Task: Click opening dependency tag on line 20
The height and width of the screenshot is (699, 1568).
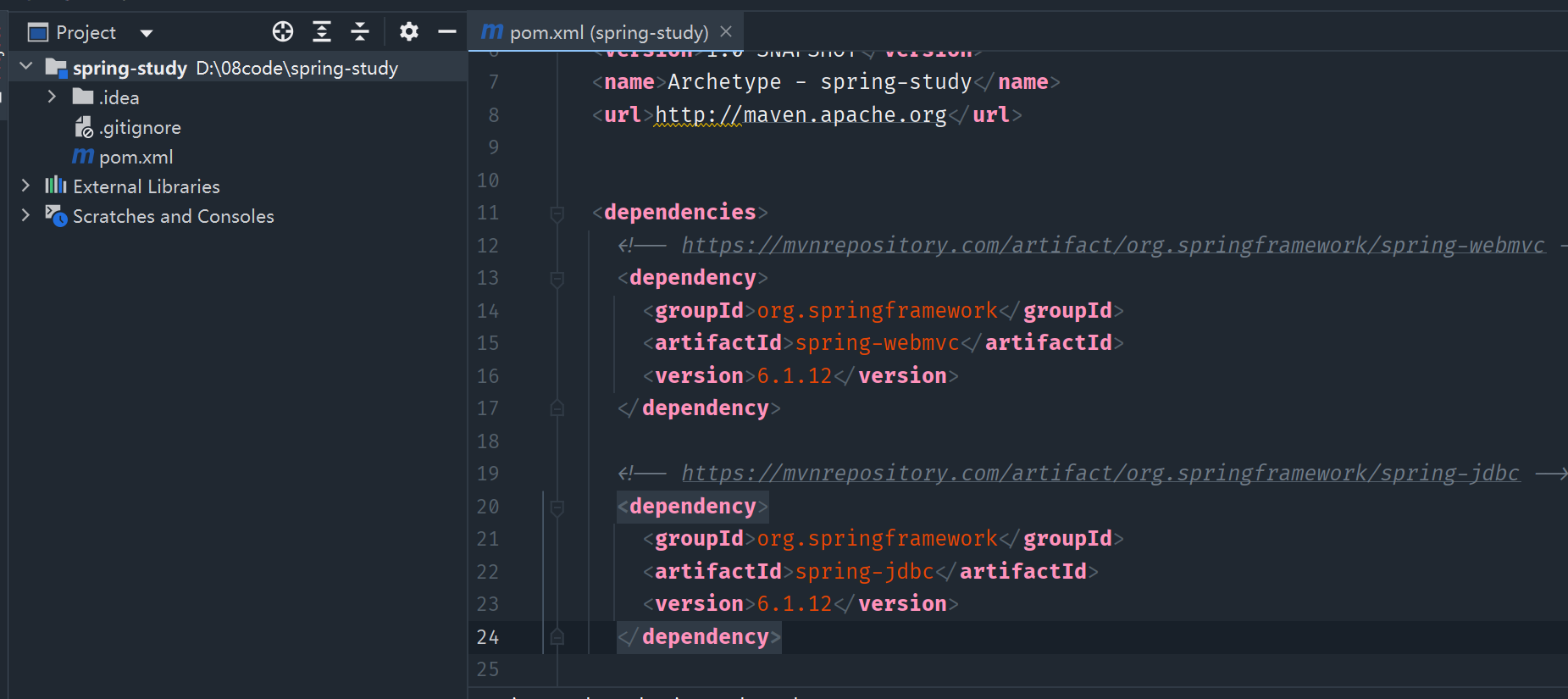Action: coord(693,506)
